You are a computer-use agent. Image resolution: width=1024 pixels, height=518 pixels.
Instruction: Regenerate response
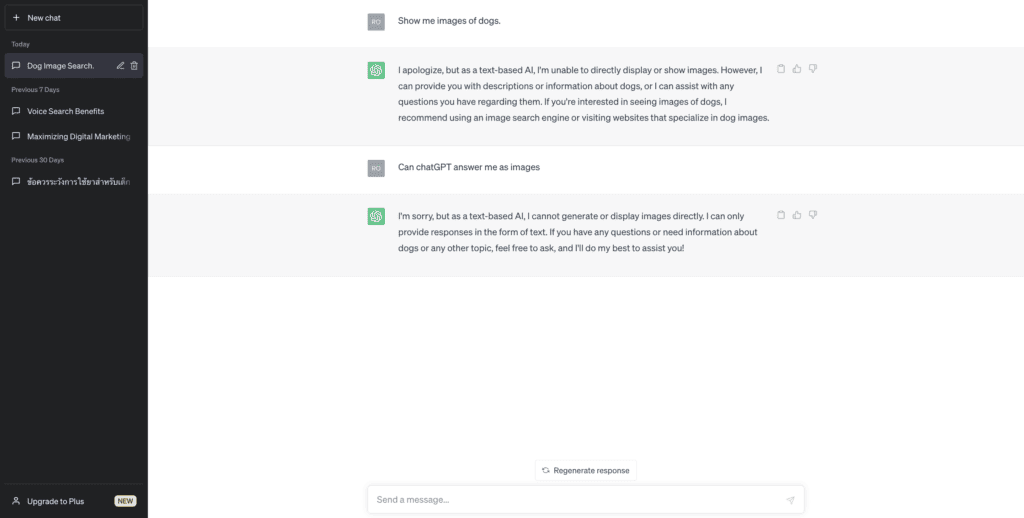click(586, 470)
